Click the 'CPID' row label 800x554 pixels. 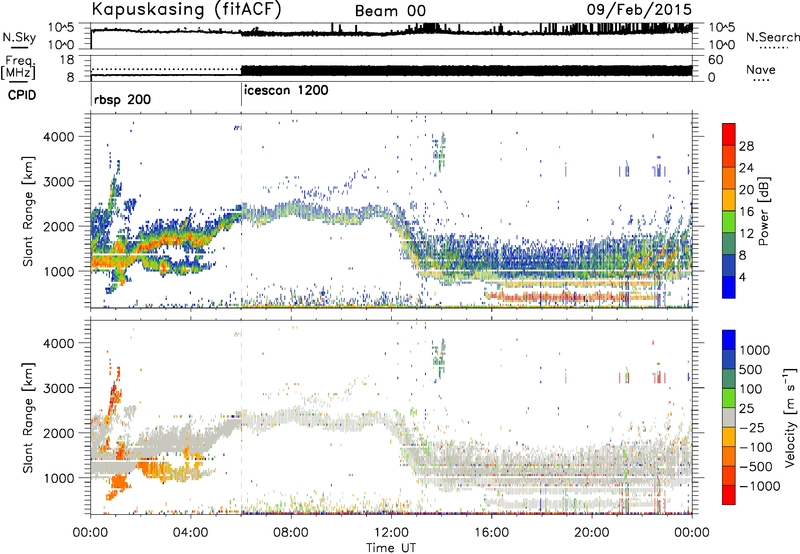[x=22, y=95]
